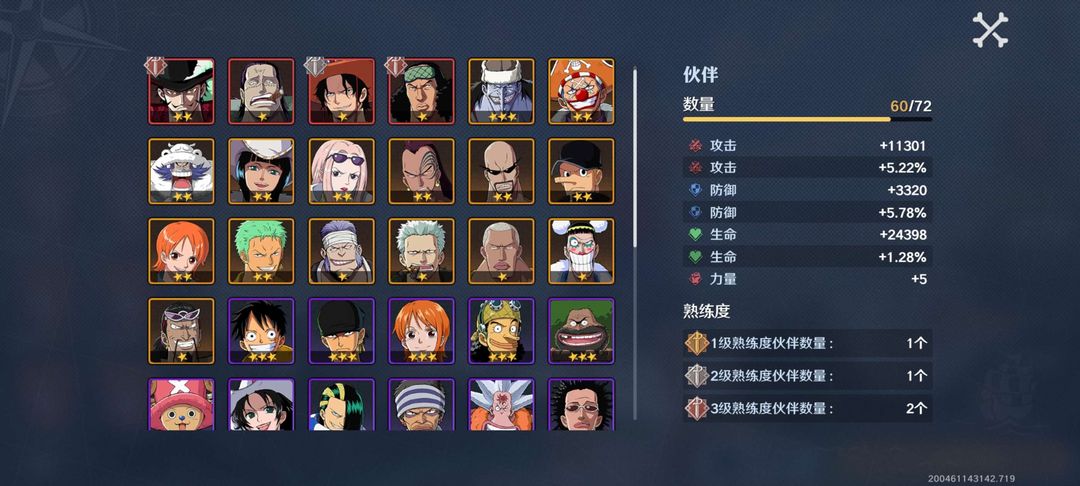Click the level 1 proficiency badge icon
The image size is (1080, 486).
point(697,344)
